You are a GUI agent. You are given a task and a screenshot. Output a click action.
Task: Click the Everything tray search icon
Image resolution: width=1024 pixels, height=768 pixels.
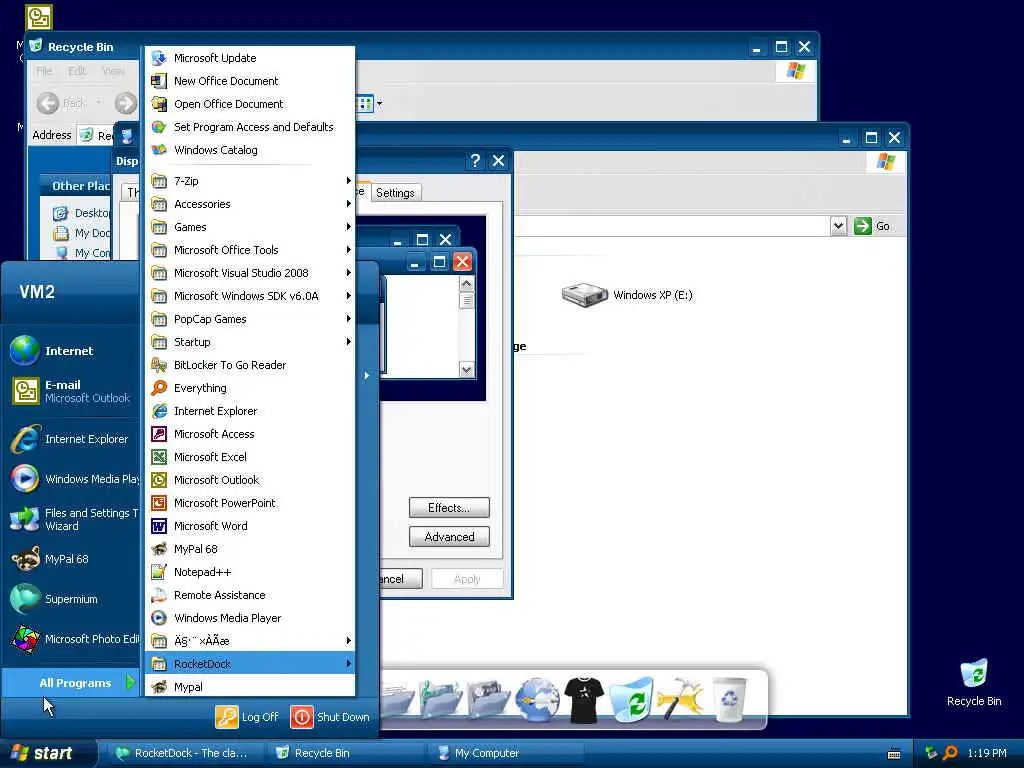[950, 753]
